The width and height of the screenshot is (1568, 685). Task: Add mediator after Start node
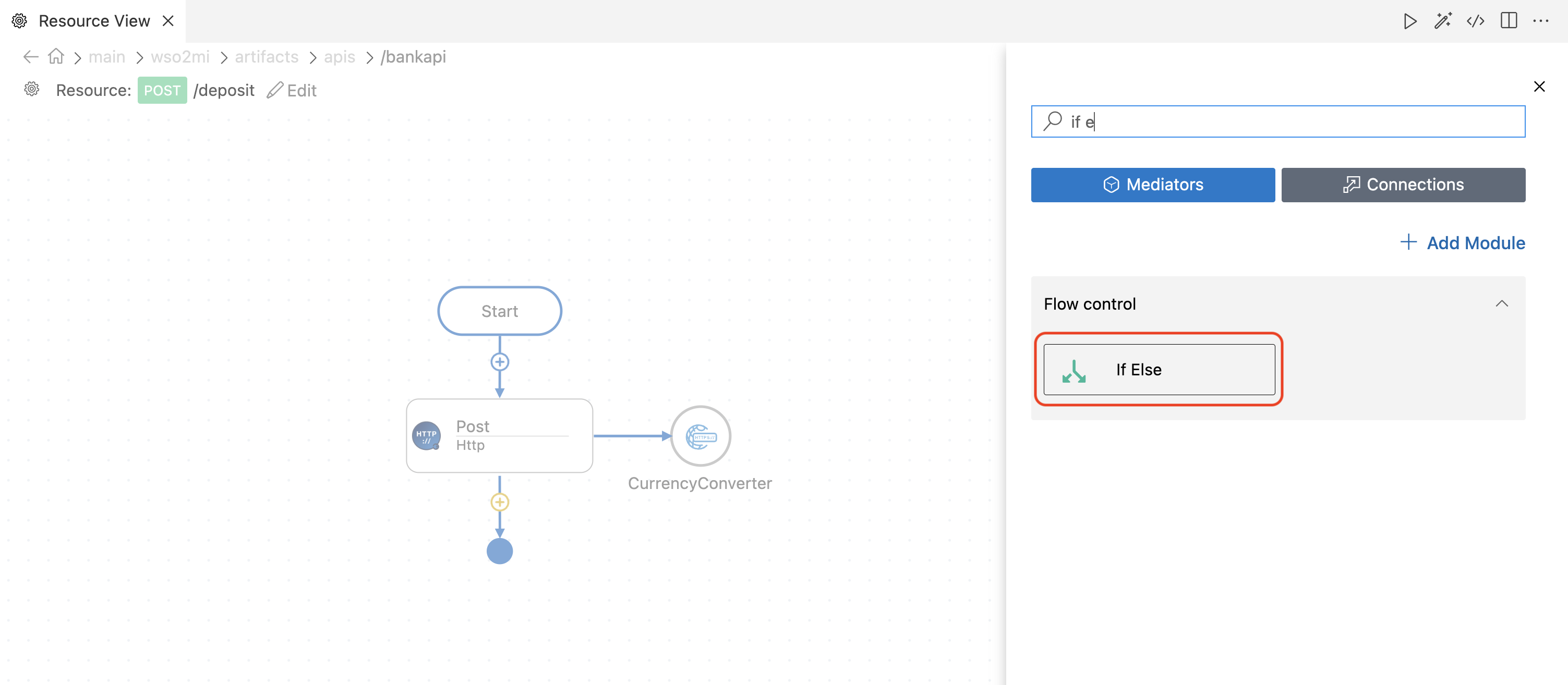click(x=499, y=362)
